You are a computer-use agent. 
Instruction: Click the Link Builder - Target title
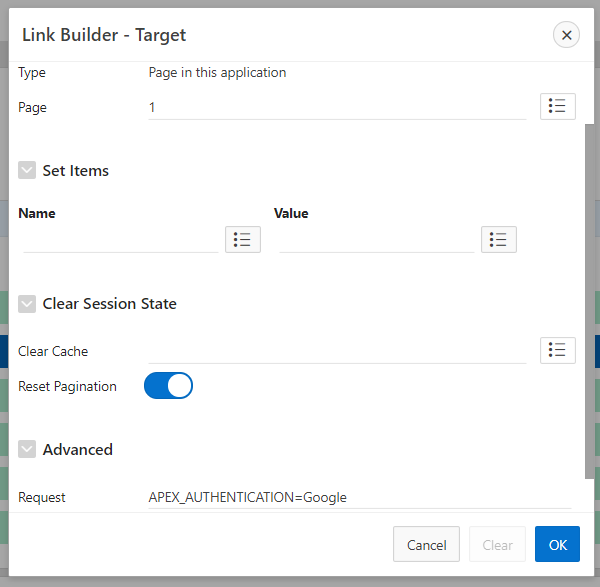pos(104,35)
